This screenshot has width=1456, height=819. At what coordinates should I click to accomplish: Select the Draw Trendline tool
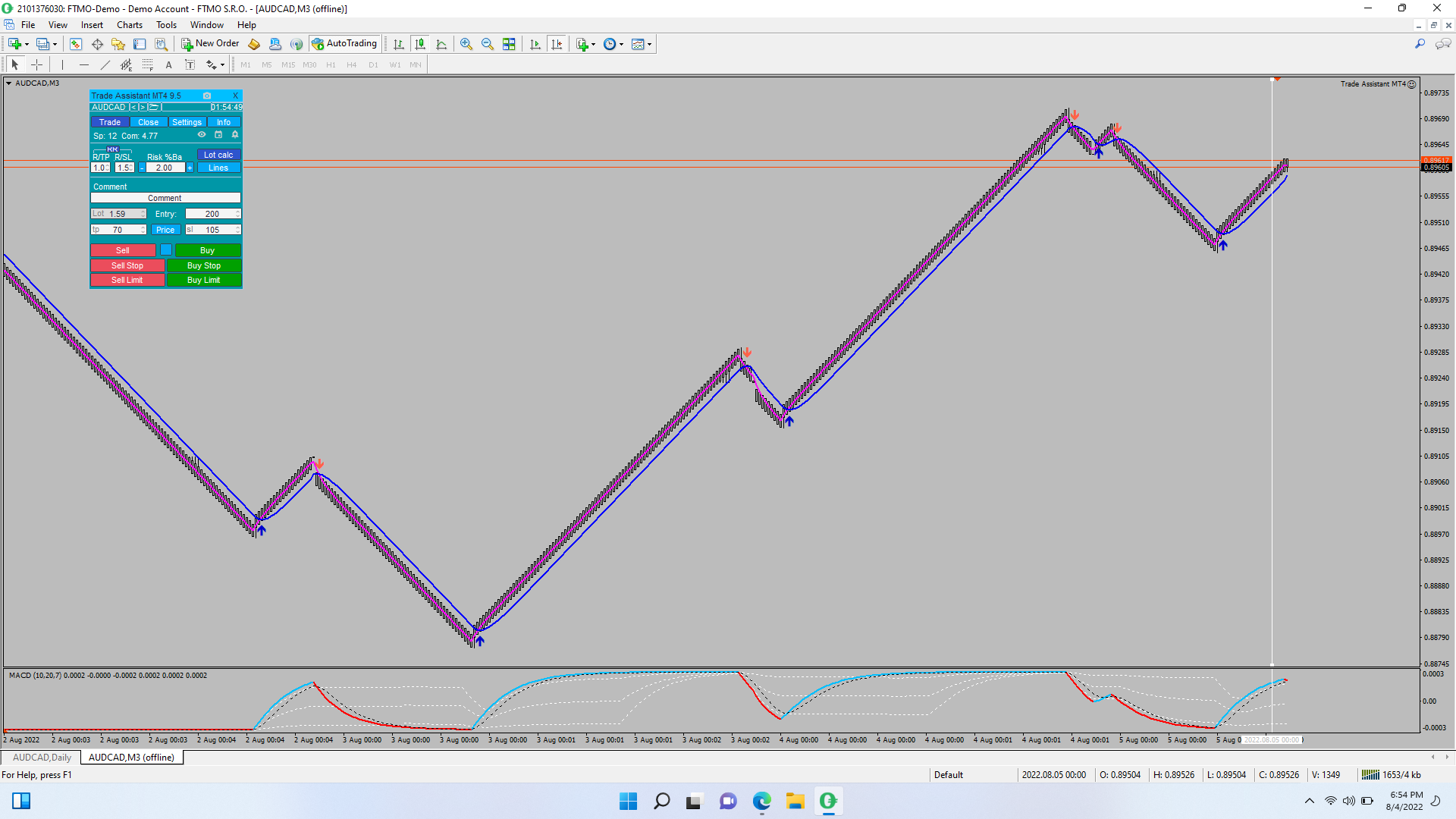(105, 64)
